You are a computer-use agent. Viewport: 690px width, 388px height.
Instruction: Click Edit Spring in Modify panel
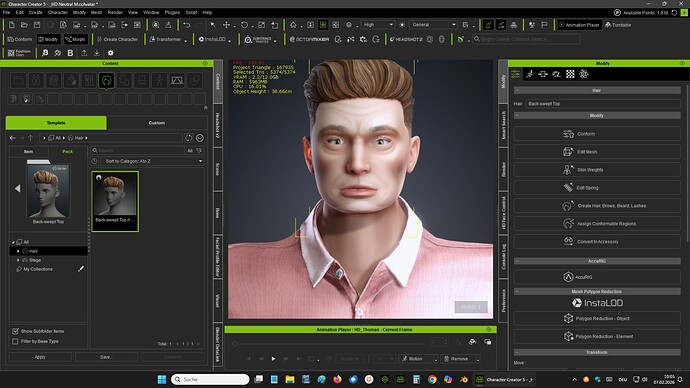(597, 188)
